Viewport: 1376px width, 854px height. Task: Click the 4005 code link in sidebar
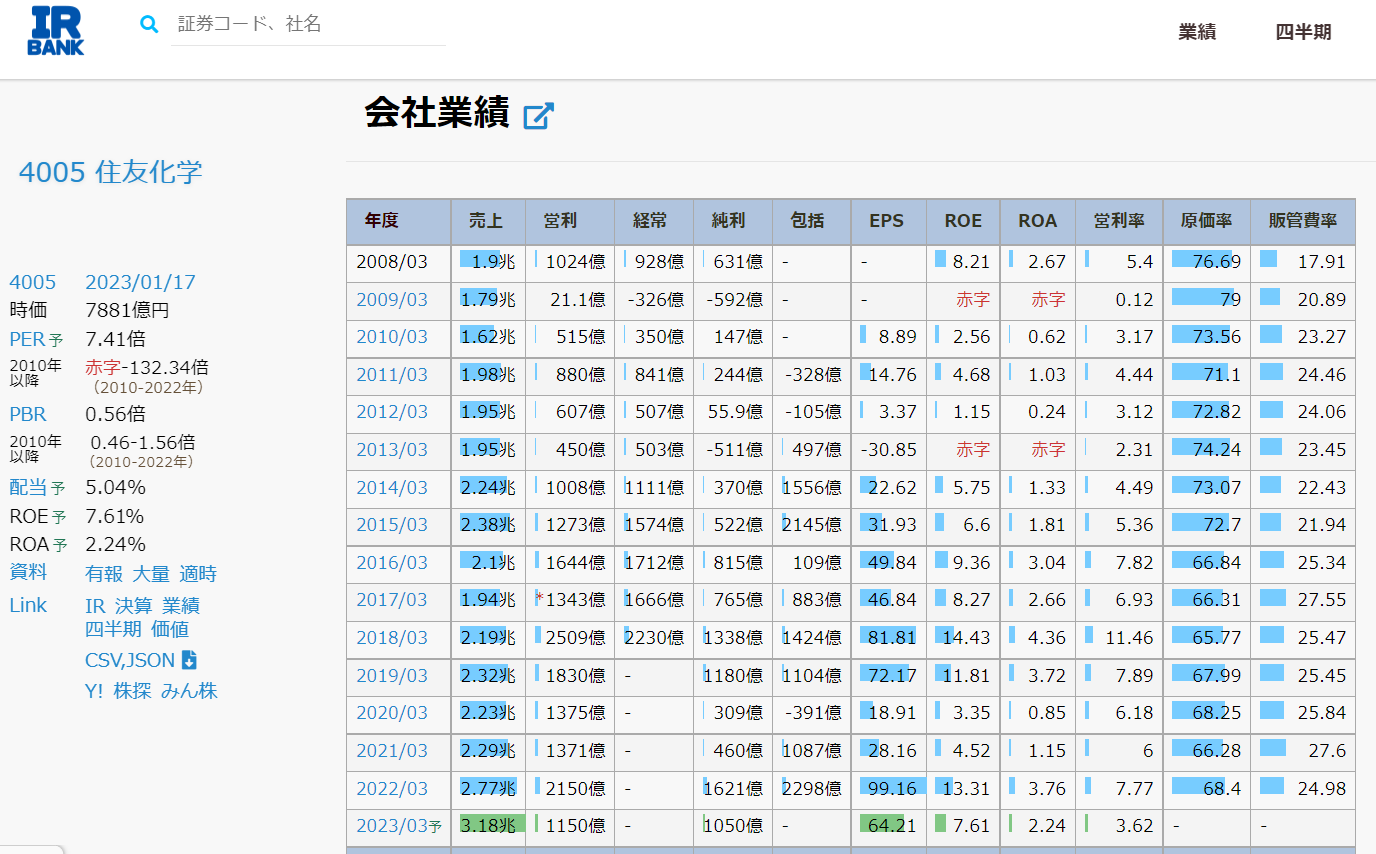tap(33, 282)
